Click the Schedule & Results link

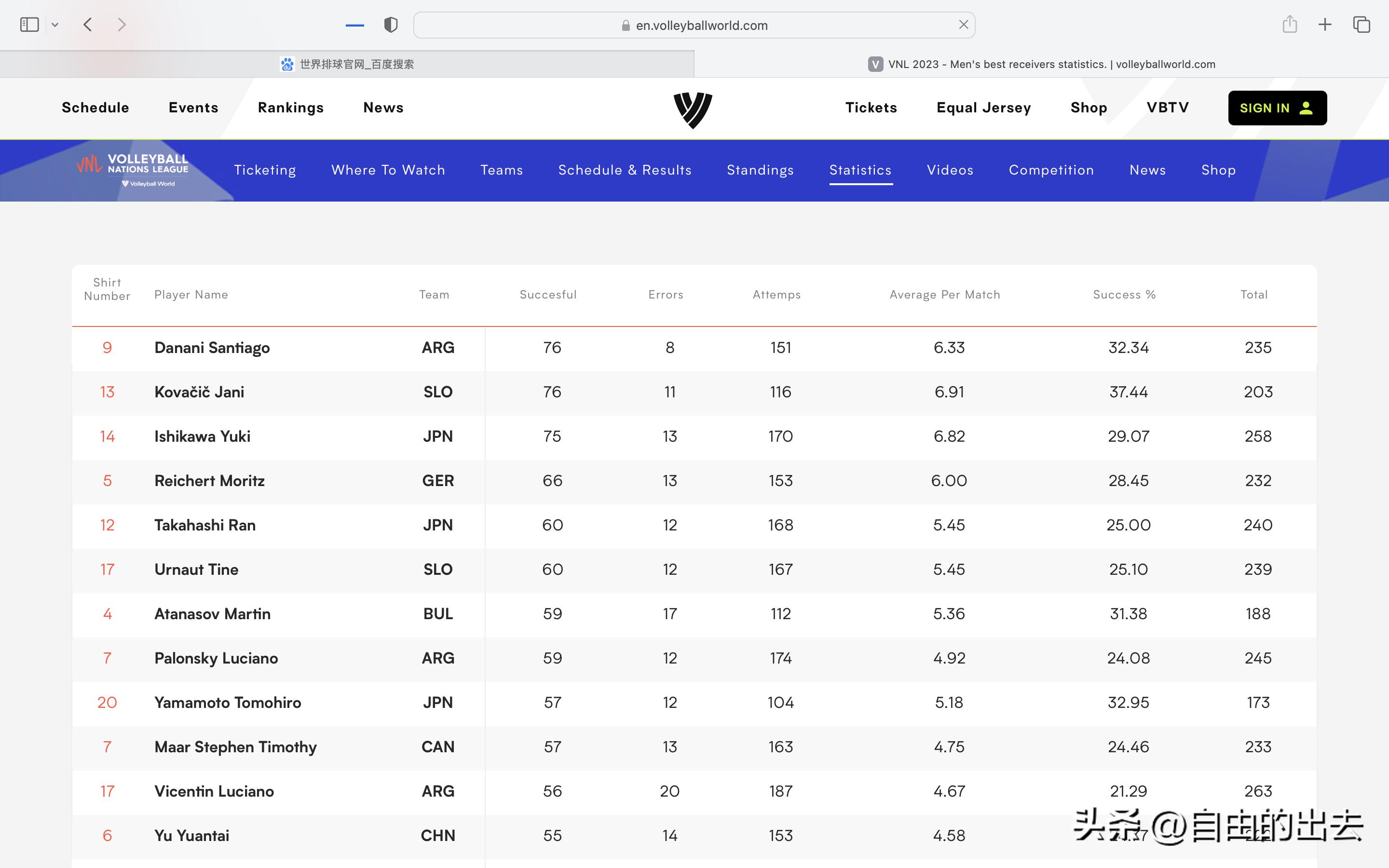[x=625, y=170]
